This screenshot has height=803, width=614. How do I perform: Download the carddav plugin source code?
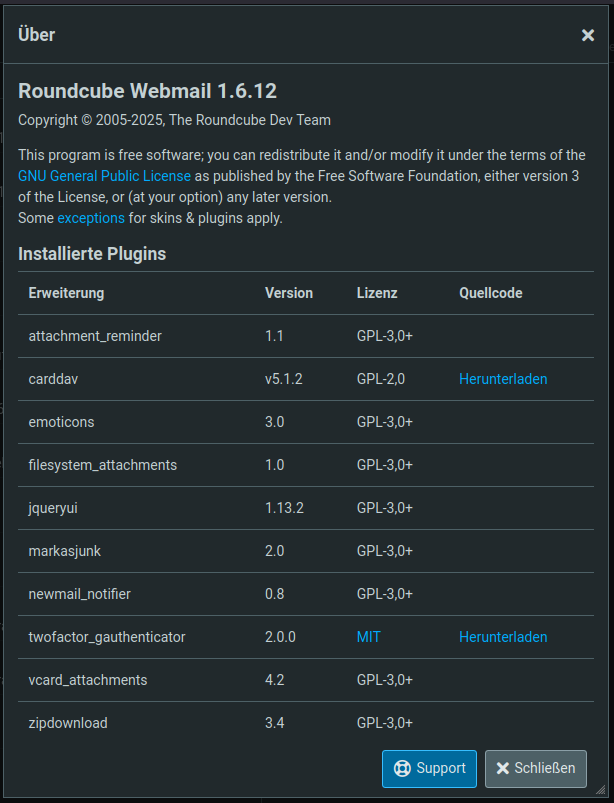pos(503,379)
